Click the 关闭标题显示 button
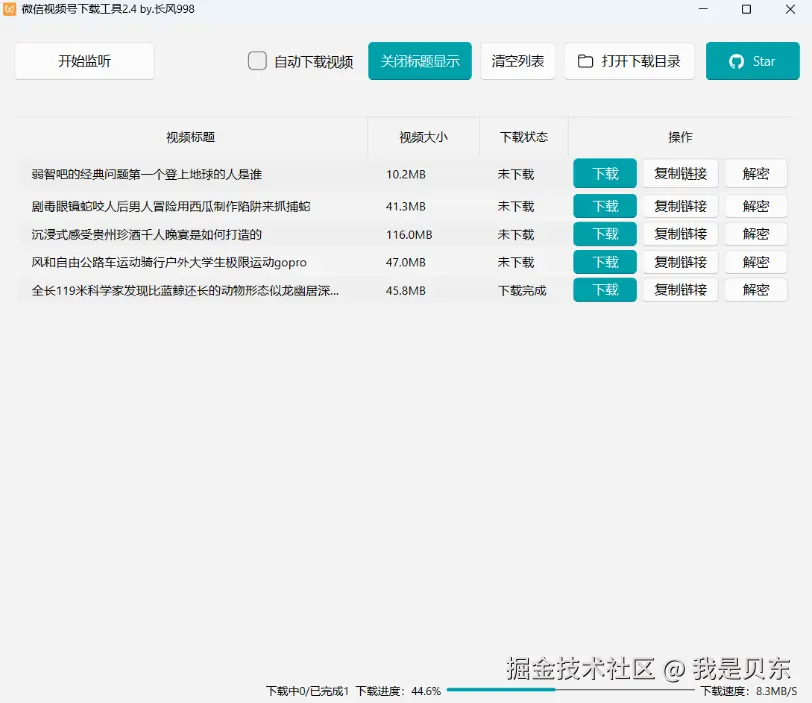This screenshot has width=812, height=703. (x=419, y=61)
